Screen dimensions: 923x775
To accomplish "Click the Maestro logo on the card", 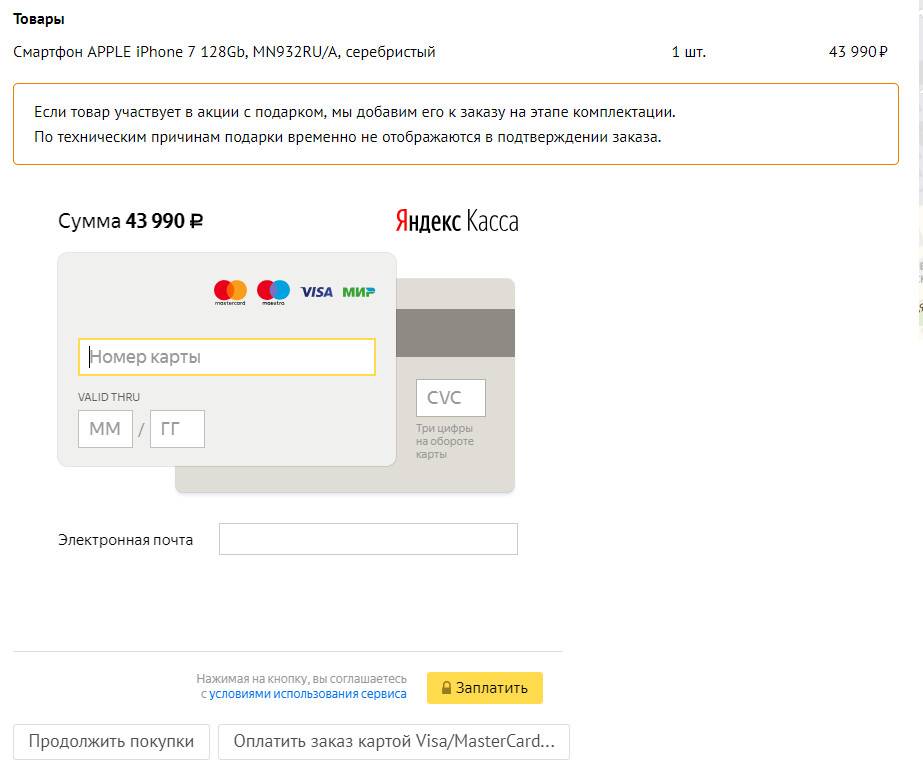I will coord(273,291).
